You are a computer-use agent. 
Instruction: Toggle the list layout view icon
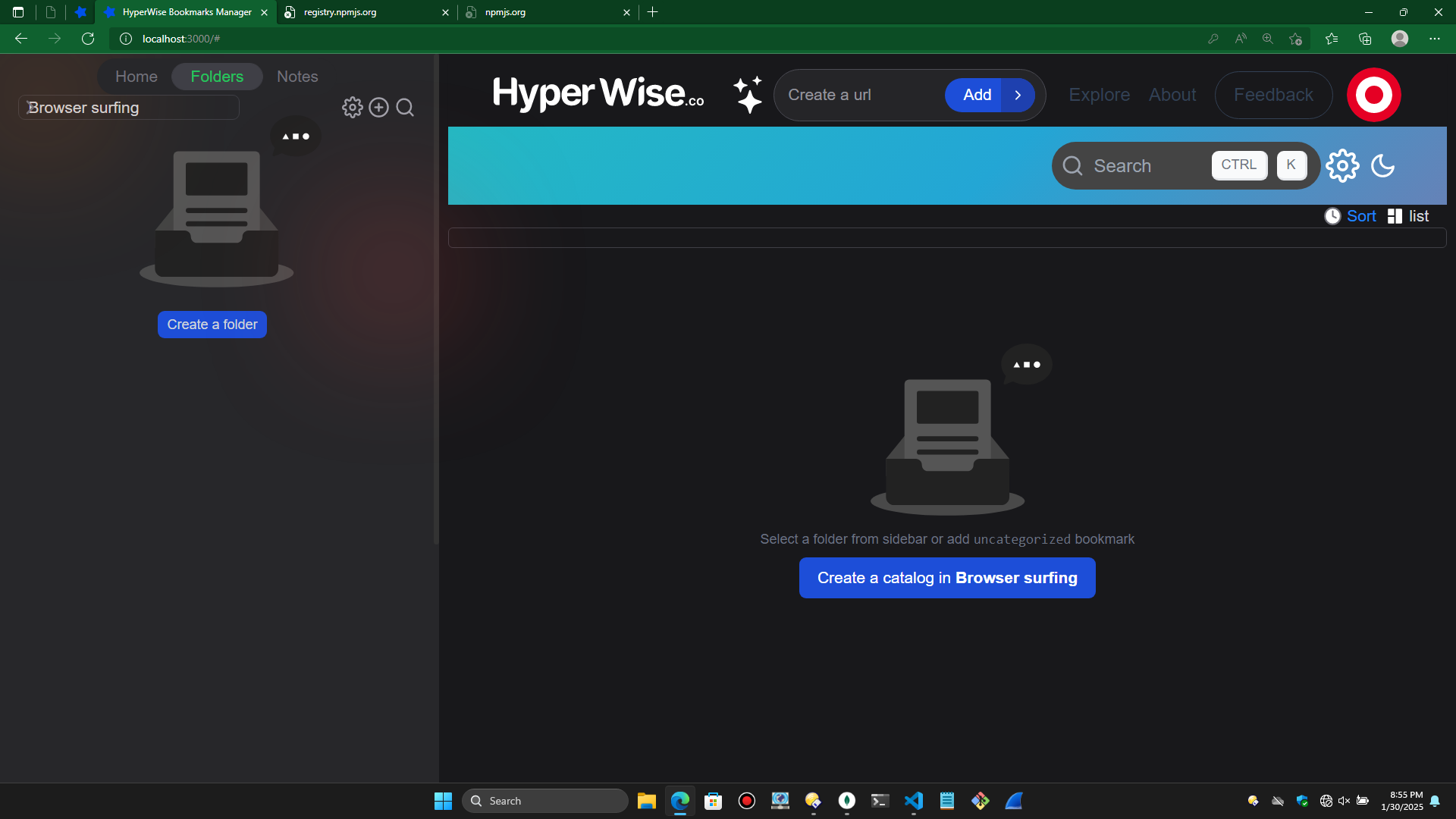click(1395, 216)
